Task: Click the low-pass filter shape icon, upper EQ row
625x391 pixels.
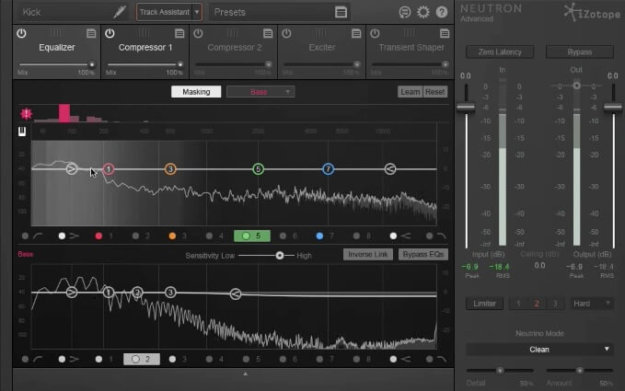Action: [x=441, y=236]
